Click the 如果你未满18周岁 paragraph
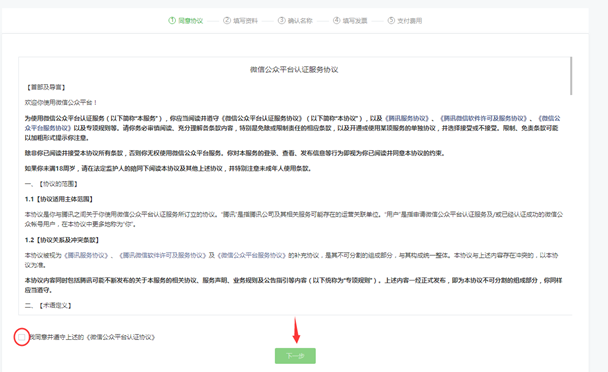 [x=168, y=169]
